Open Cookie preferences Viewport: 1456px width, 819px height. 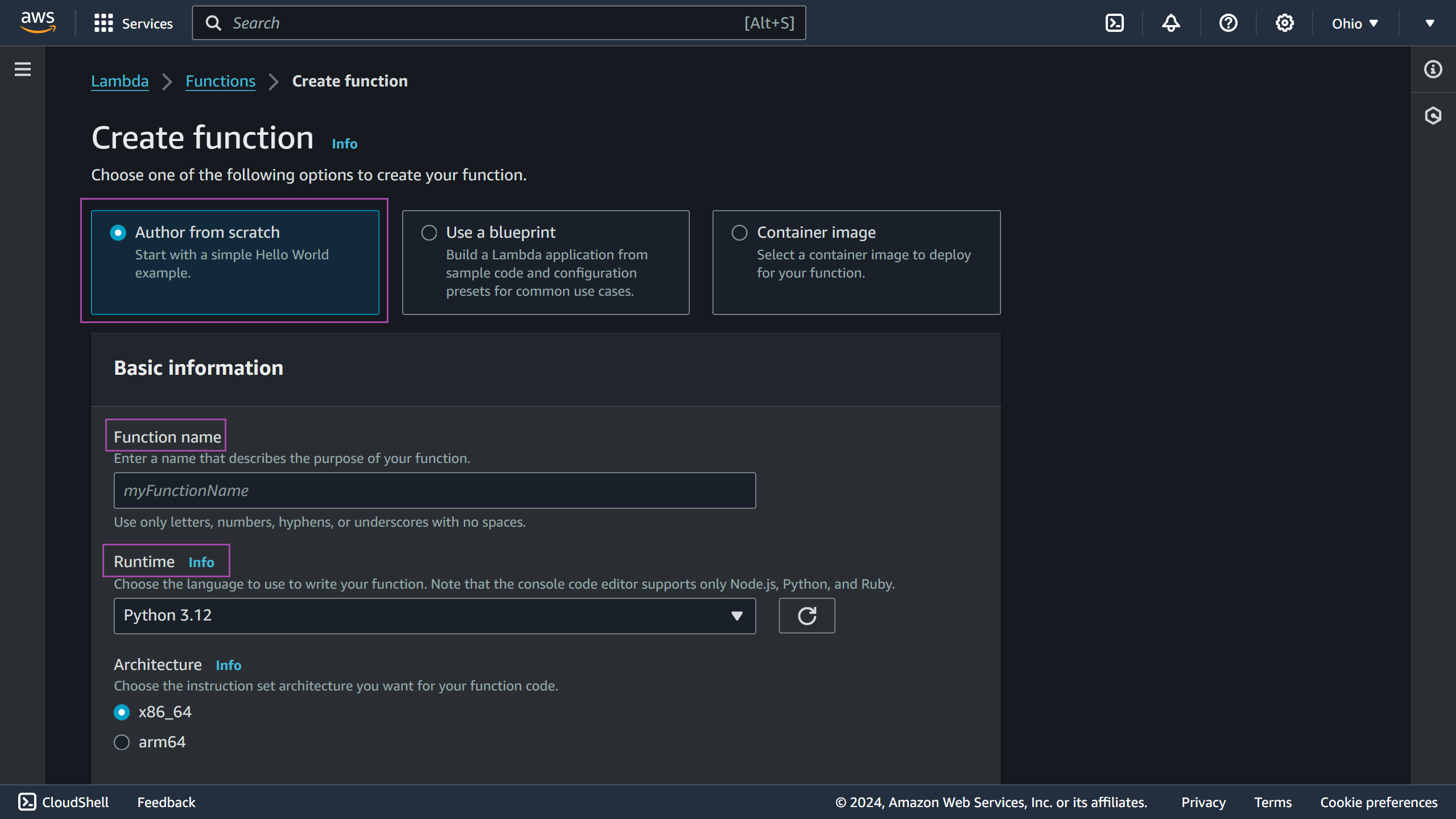(x=1379, y=803)
